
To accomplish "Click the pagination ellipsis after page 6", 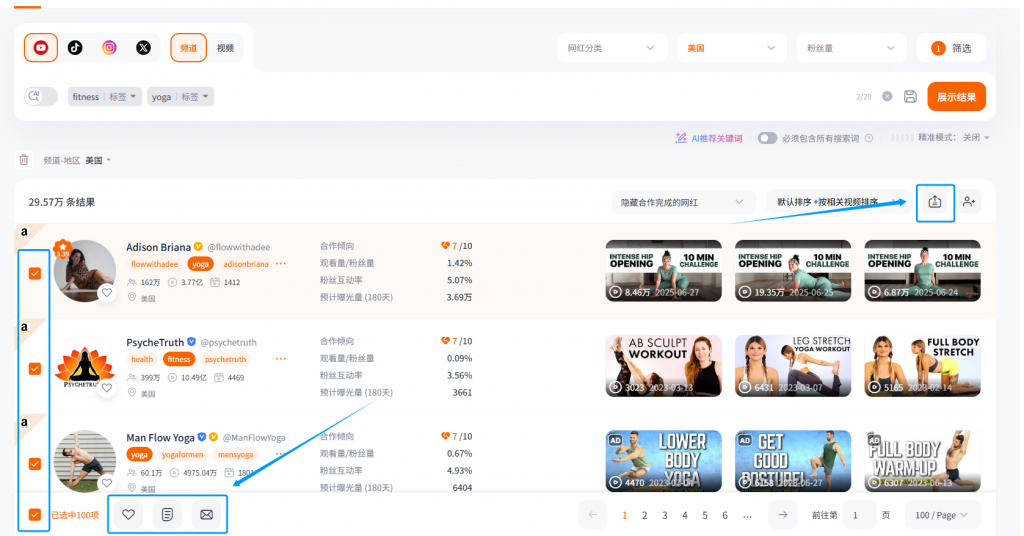I will [747, 515].
